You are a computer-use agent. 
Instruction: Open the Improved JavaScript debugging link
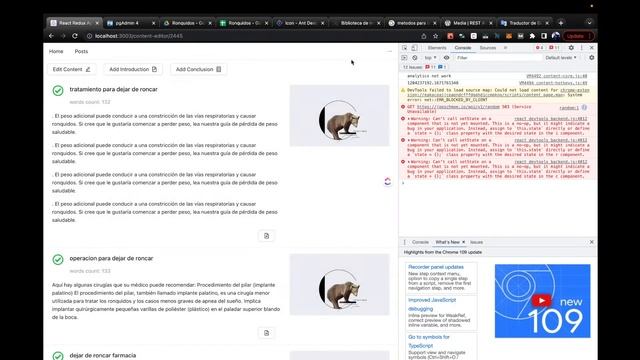pyautogui.click(x=432, y=304)
